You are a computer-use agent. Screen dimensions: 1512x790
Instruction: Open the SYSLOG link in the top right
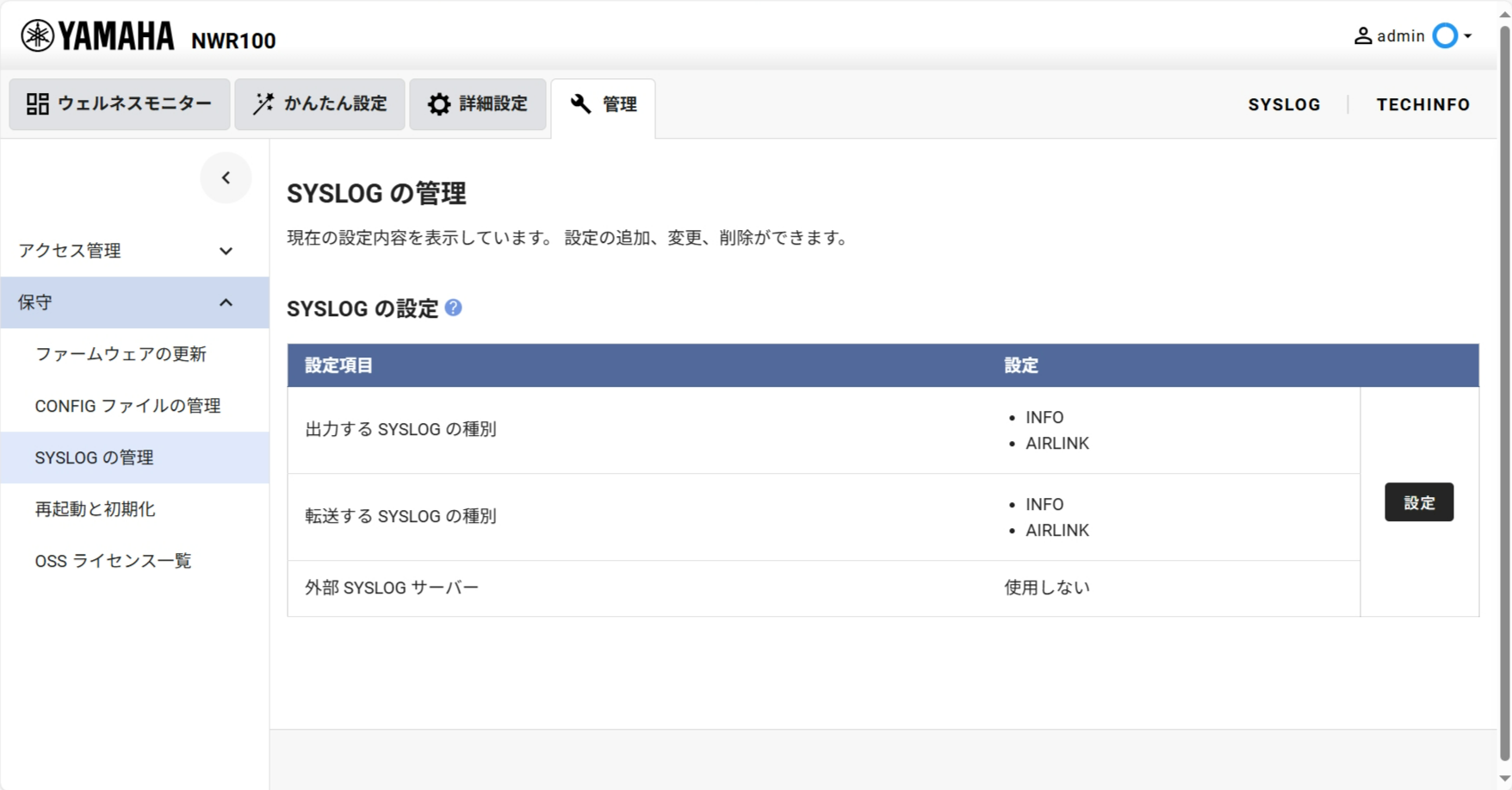click(1284, 105)
